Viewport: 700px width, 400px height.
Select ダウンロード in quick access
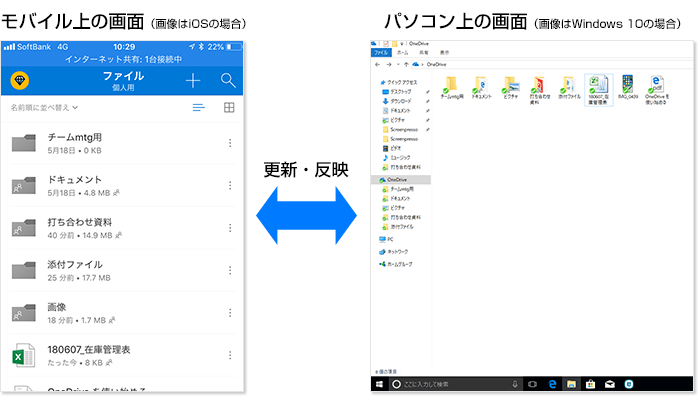[397, 101]
